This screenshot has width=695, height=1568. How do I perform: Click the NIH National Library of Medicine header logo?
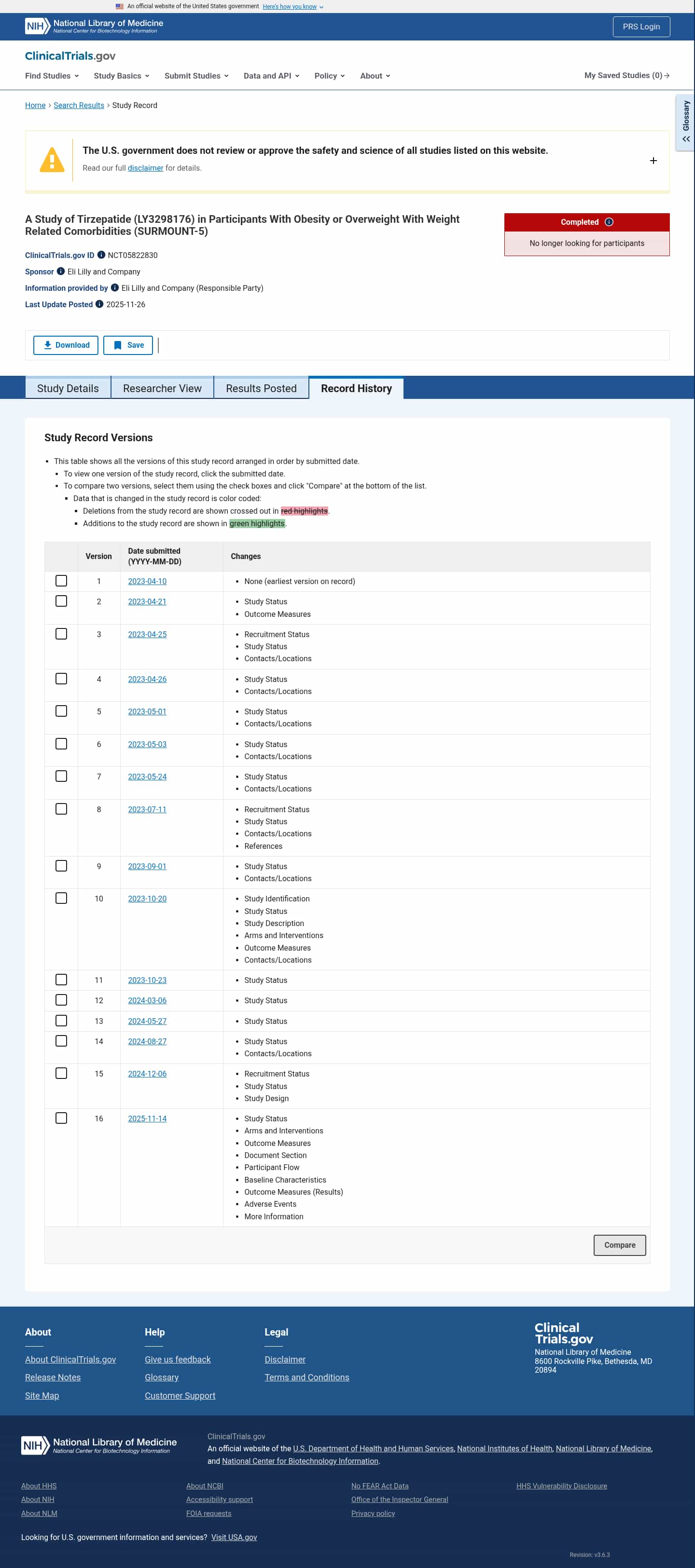(x=95, y=26)
